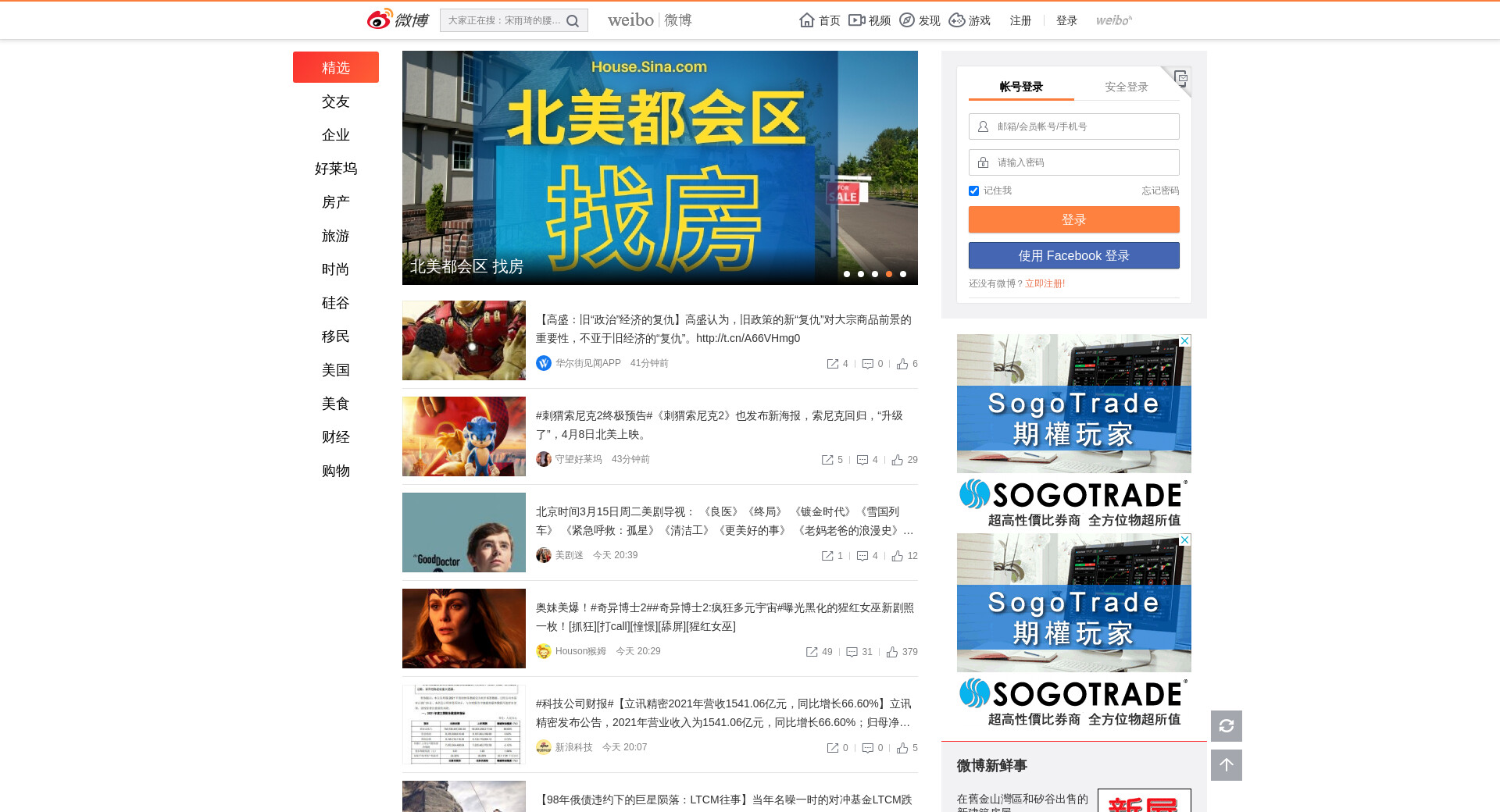
Task: Select the fourth carousel dot
Action: 889,274
